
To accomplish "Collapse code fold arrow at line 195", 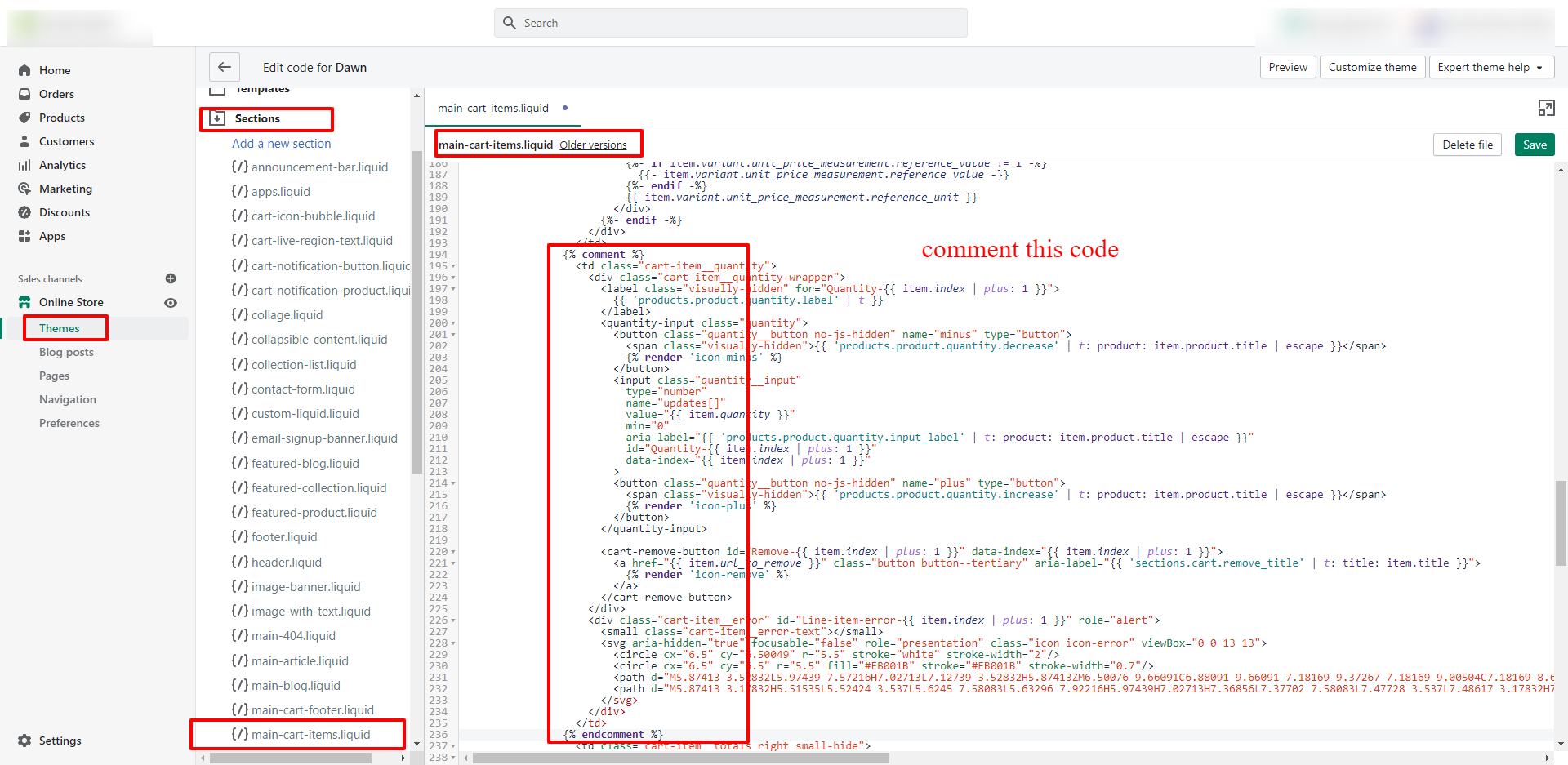I will pos(453,266).
